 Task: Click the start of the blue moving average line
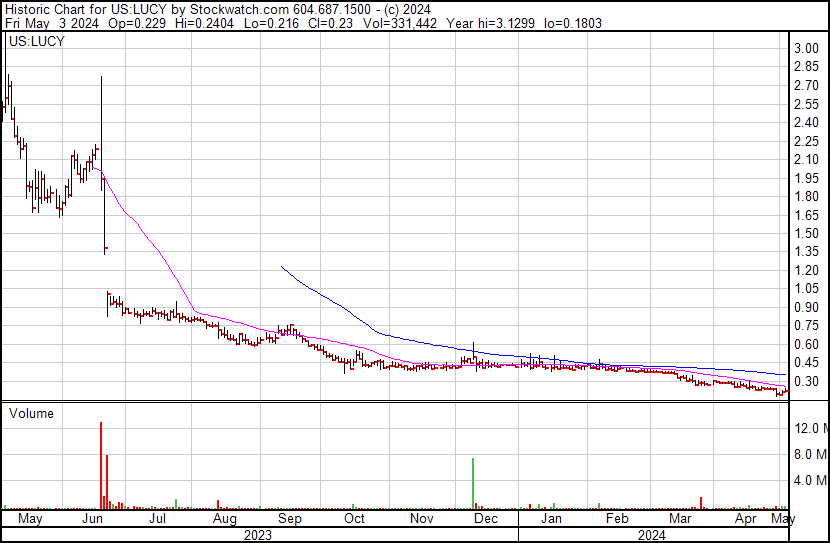(x=281, y=266)
